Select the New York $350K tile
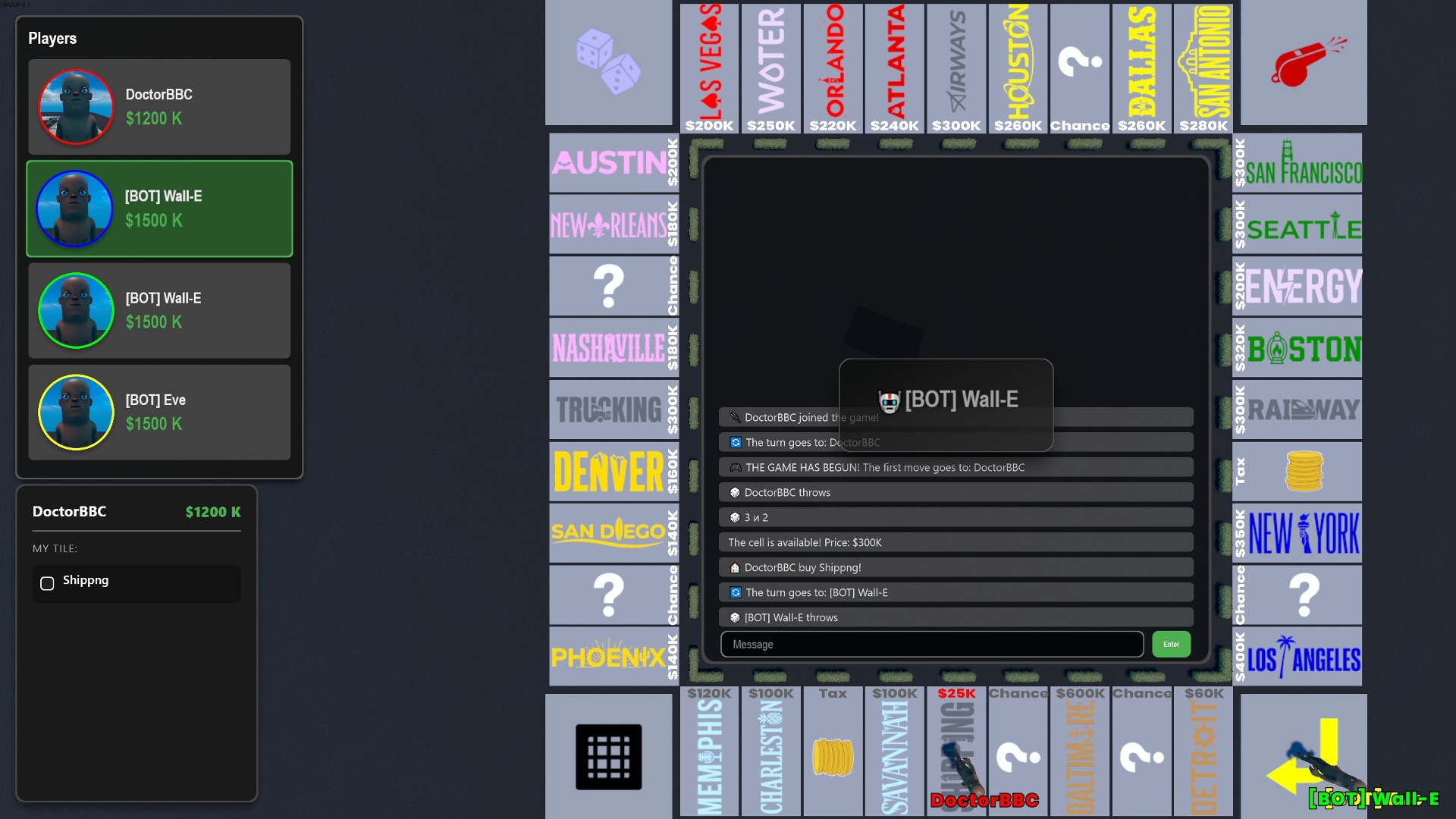1456x819 pixels. [x=1297, y=532]
